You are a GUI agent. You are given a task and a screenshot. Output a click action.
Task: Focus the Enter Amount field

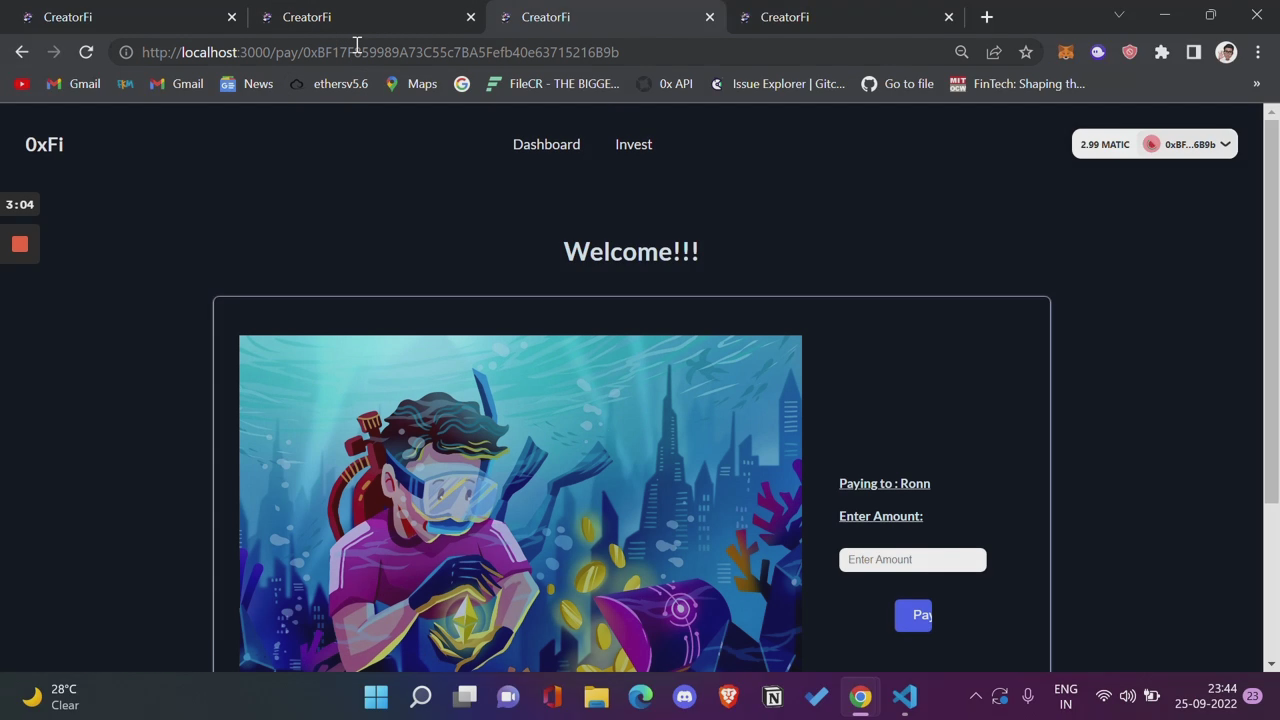pyautogui.click(x=913, y=560)
